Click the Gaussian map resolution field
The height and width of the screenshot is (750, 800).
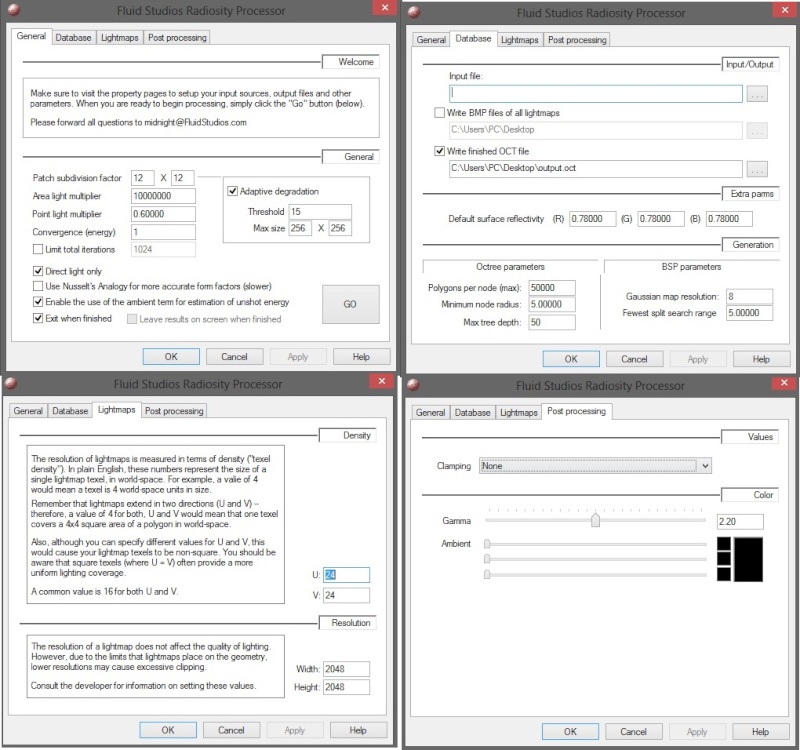point(749,296)
